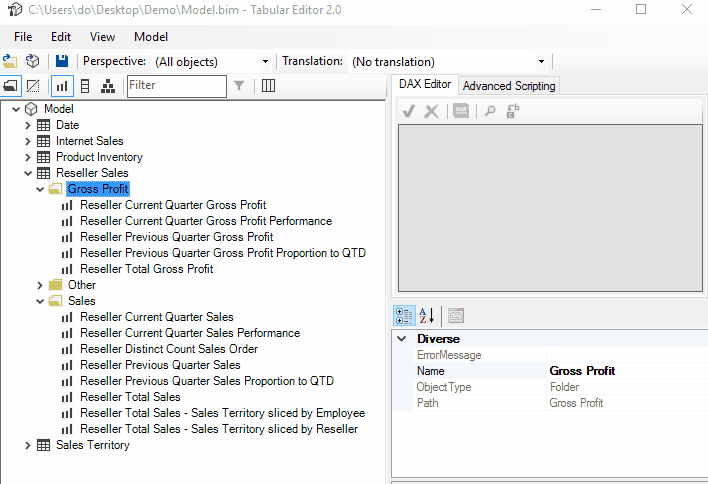Expand the Product Inventory table
The width and height of the screenshot is (708, 484).
[x=28, y=157]
